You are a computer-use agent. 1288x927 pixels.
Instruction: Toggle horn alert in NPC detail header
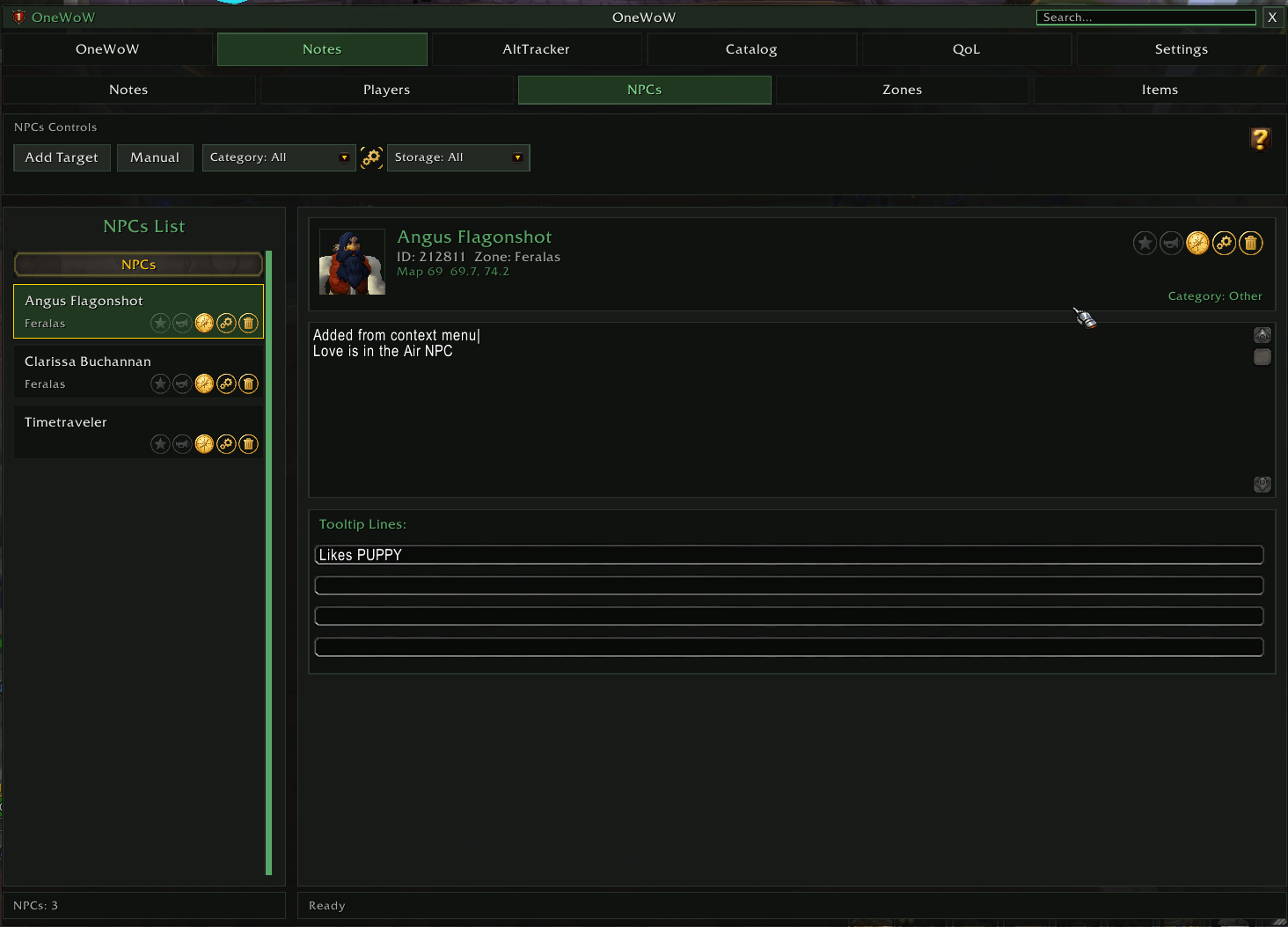1171,243
